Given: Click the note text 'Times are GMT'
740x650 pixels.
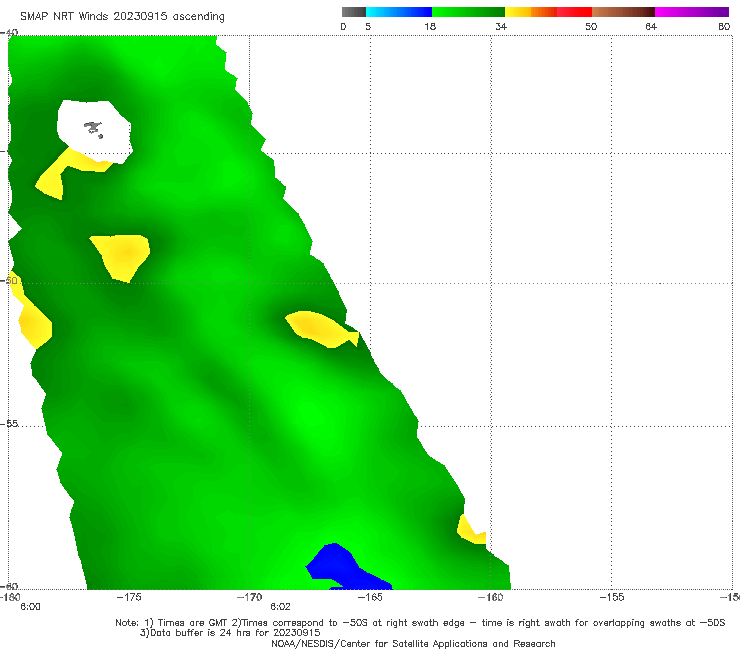Looking at the screenshot, I should pyautogui.click(x=192, y=623).
